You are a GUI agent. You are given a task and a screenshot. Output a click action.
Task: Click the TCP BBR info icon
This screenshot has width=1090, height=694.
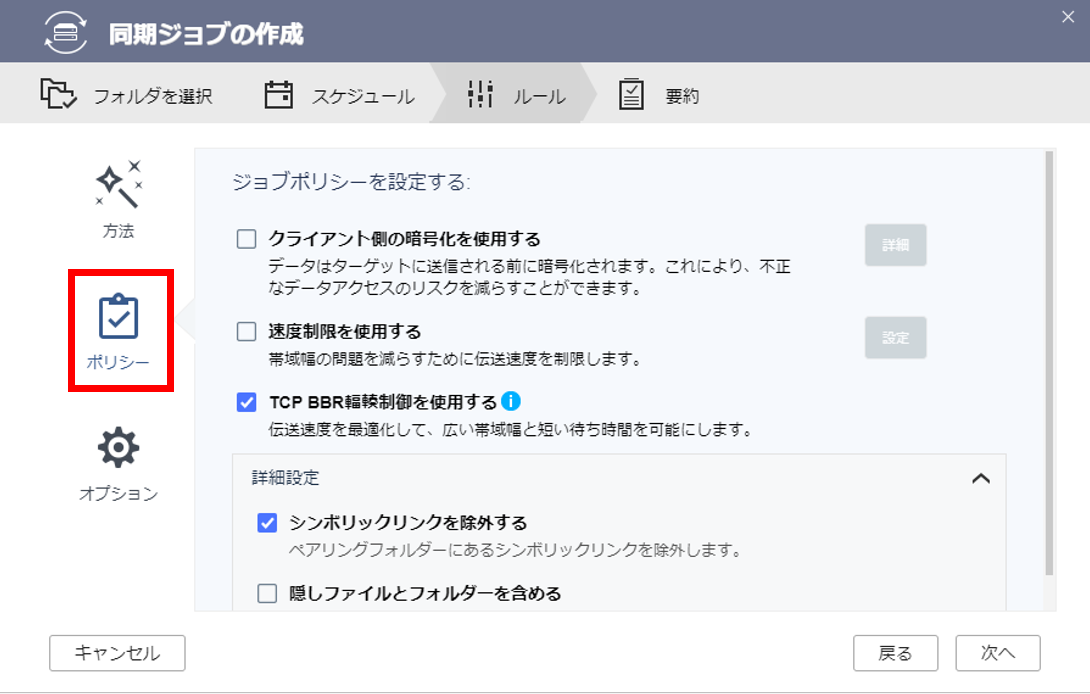pyautogui.click(x=511, y=402)
